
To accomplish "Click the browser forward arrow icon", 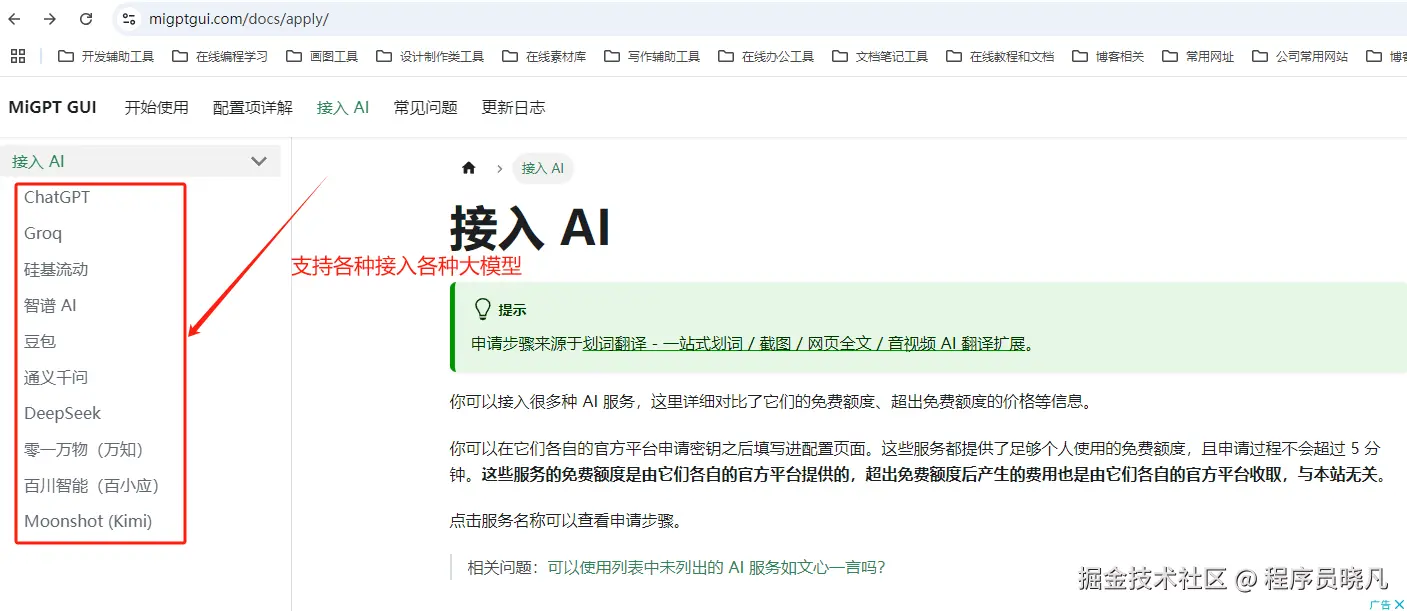I will [x=50, y=18].
